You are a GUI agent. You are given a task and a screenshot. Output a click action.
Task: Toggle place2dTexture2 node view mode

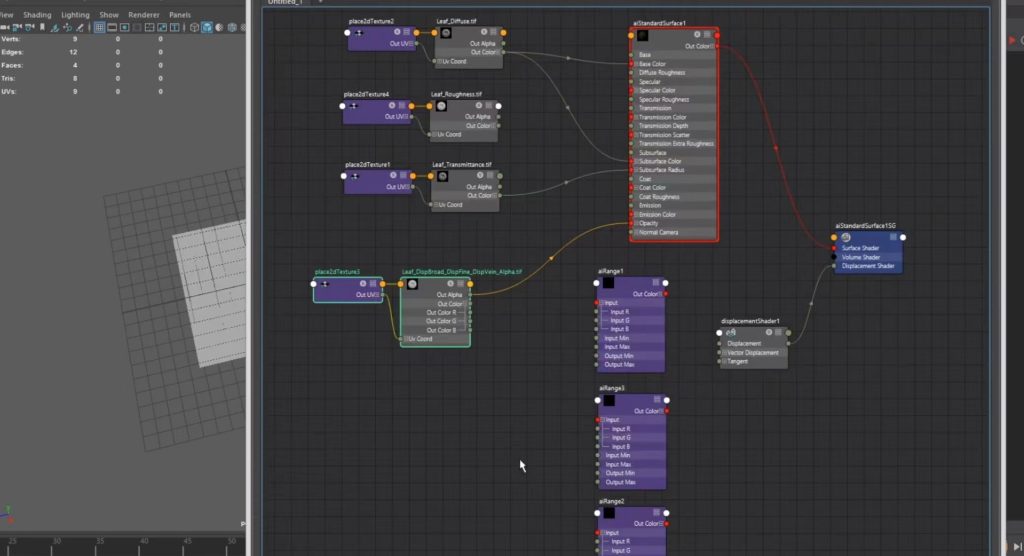(x=407, y=32)
